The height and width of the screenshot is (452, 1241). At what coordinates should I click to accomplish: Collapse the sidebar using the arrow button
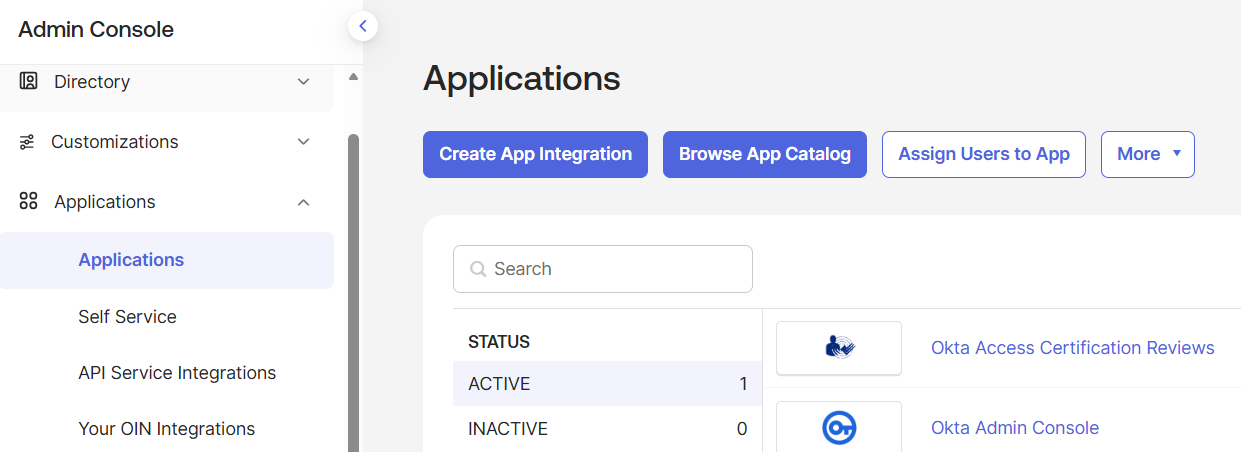(x=363, y=27)
